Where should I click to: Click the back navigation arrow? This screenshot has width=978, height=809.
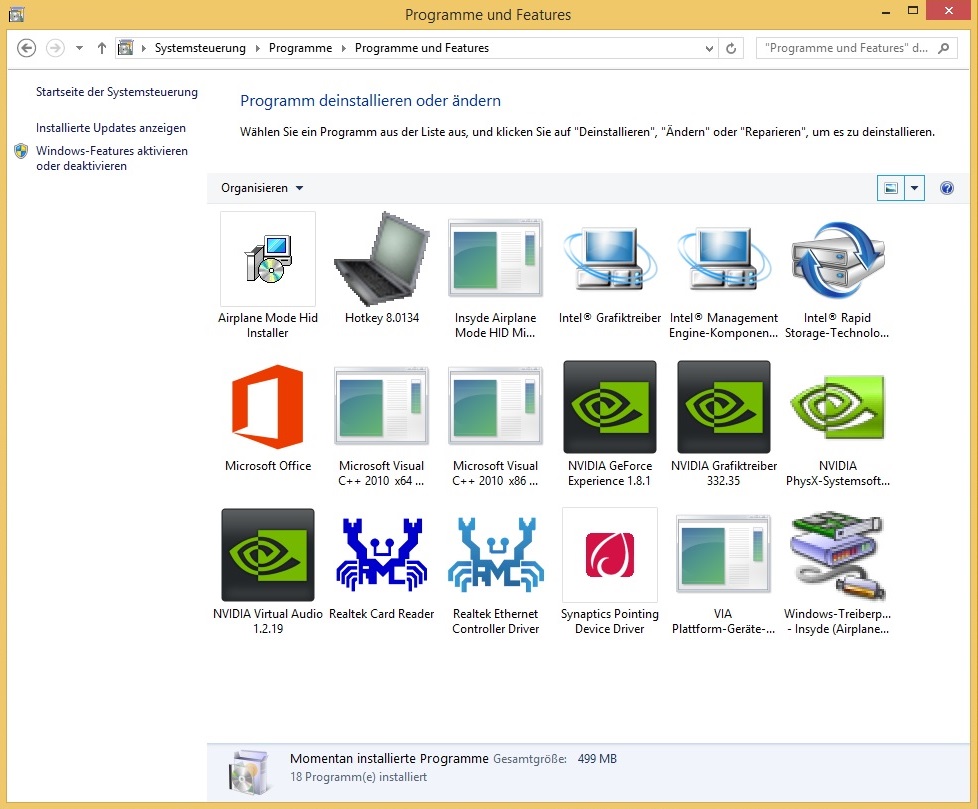(x=26, y=48)
